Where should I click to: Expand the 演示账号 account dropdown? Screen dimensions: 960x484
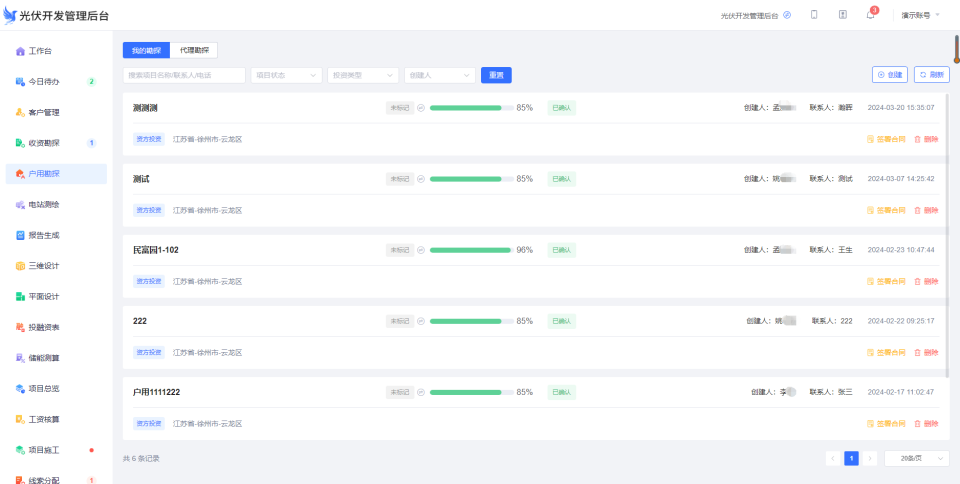click(x=920, y=15)
